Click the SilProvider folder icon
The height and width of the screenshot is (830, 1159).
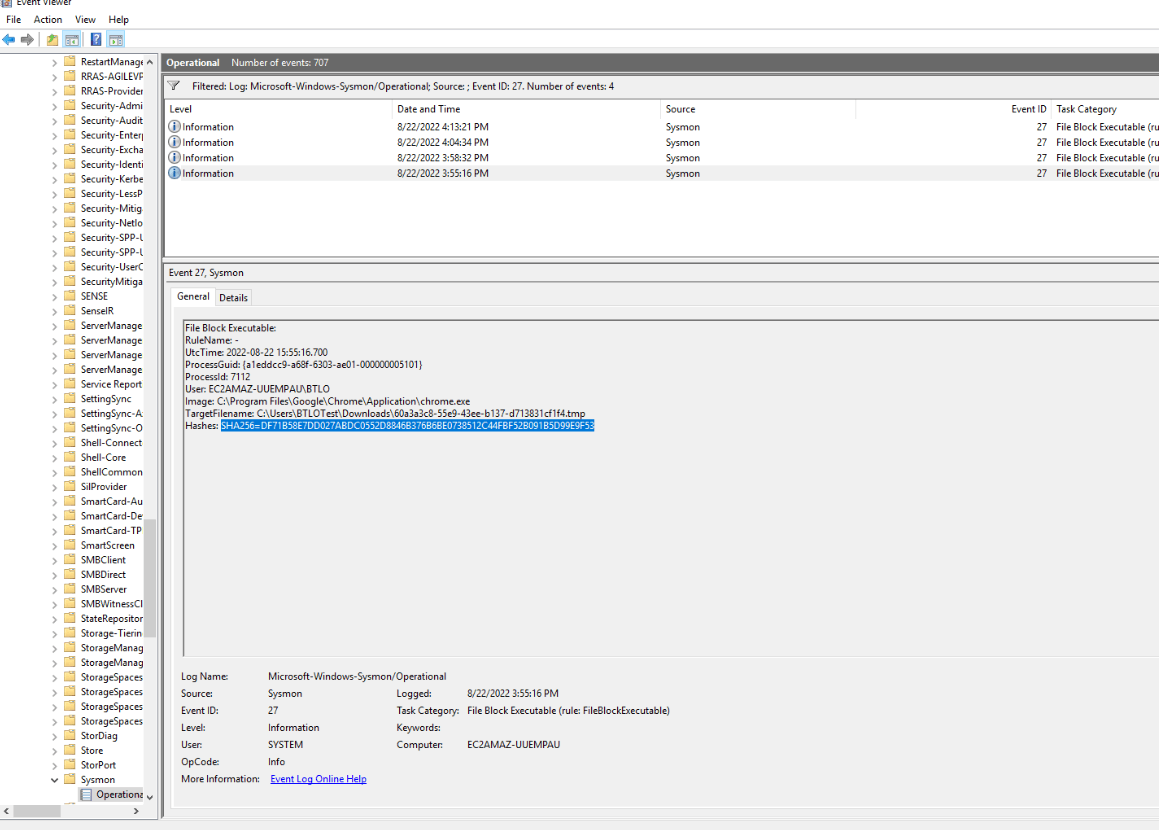pyautogui.click(x=69, y=486)
